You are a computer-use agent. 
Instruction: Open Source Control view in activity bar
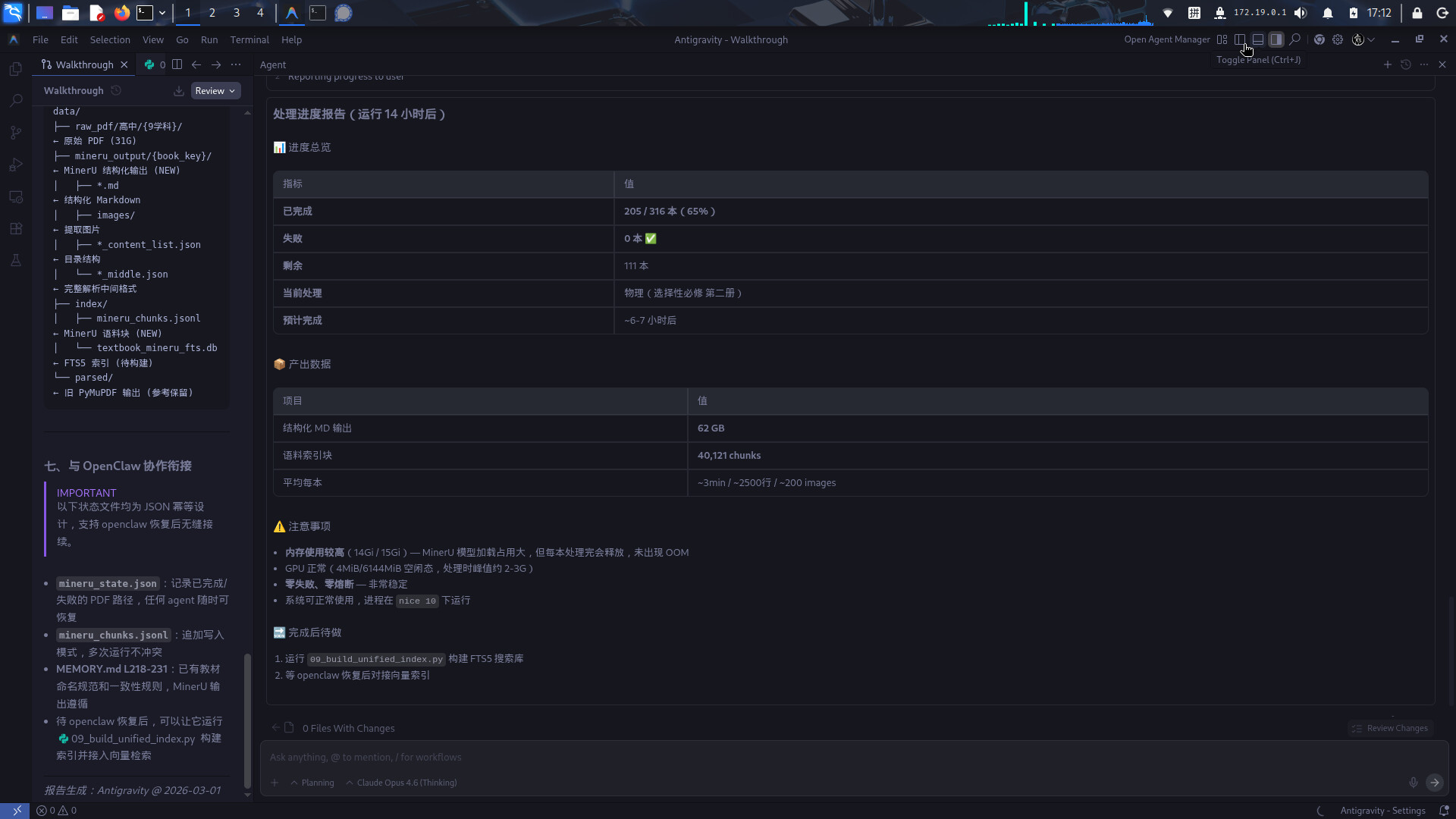click(x=16, y=133)
